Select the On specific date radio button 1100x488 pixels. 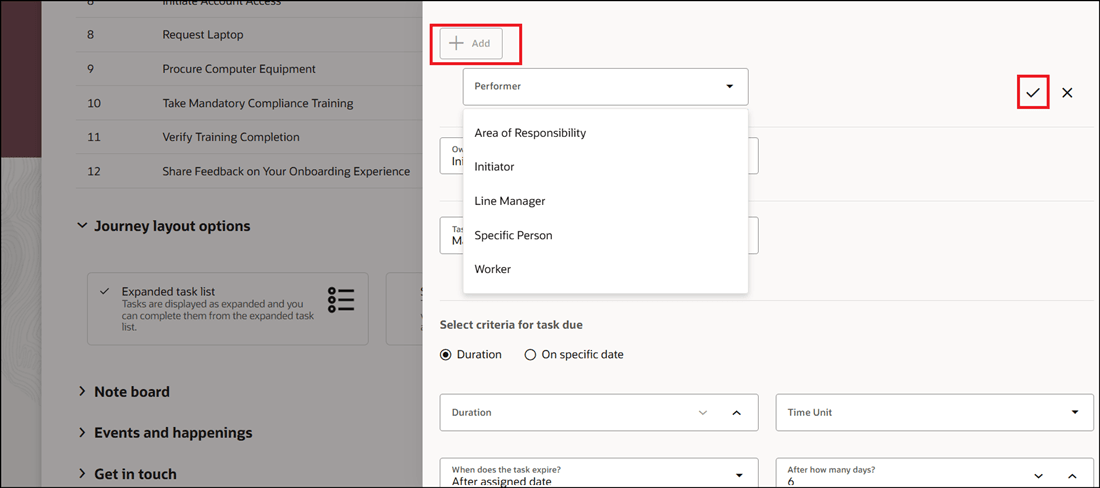click(x=530, y=355)
